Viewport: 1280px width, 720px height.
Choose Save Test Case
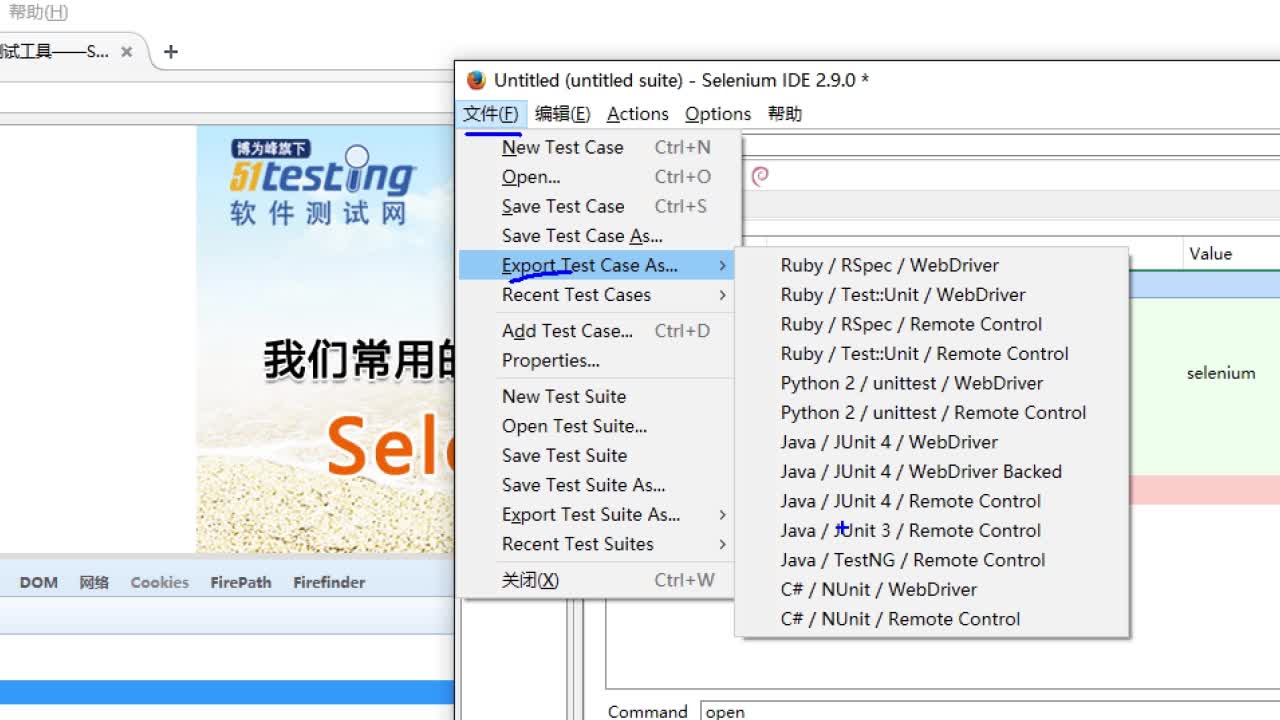pyautogui.click(x=598, y=206)
